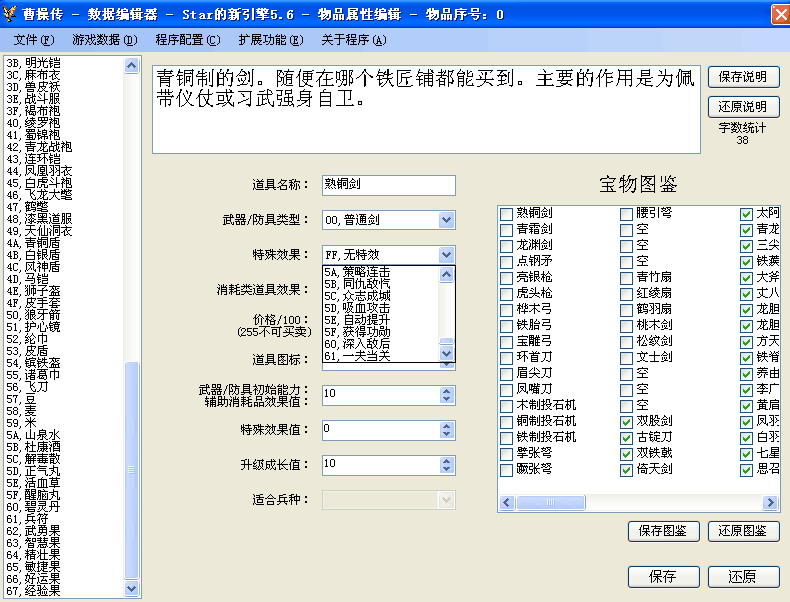The image size is (790, 602).
Task: Check the 熟铜剑 checkbox in 宝物图鉴
Action: point(507,213)
